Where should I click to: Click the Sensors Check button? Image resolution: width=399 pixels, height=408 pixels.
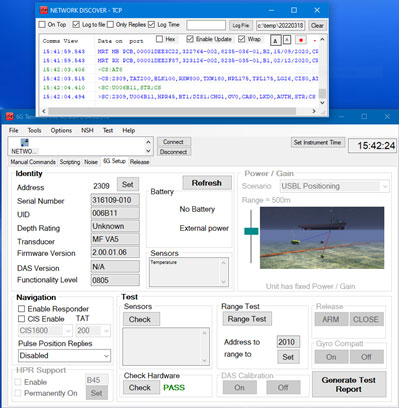click(x=140, y=319)
